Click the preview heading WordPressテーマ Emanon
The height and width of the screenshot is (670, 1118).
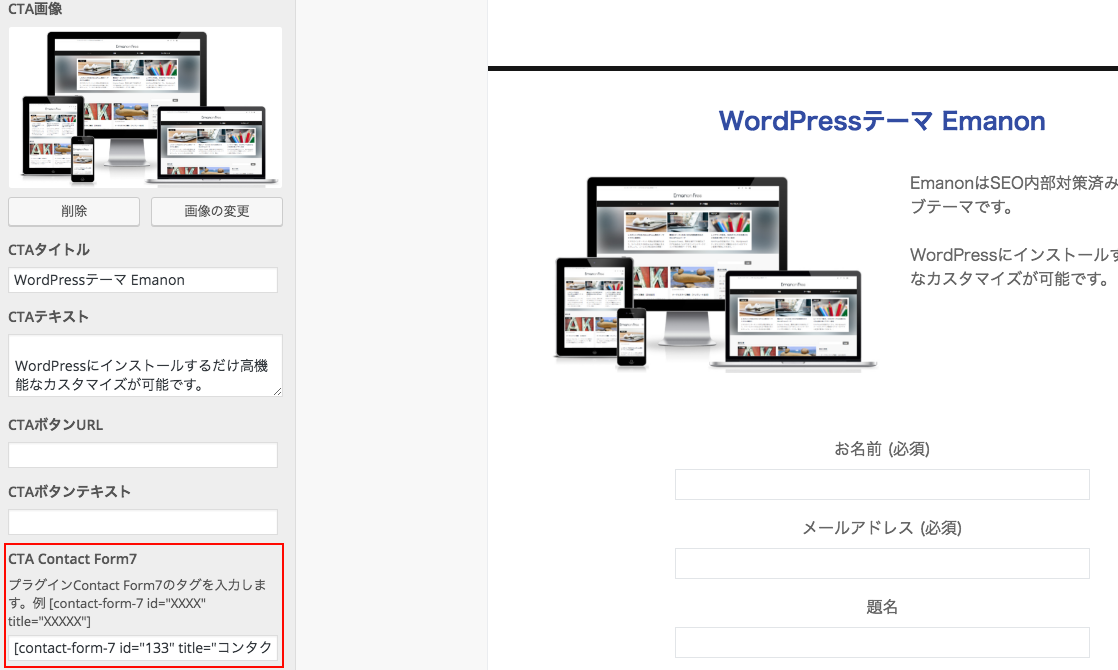tap(882, 121)
